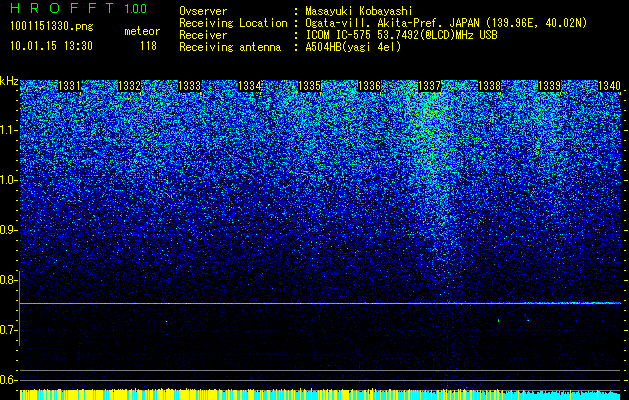Click the observer name Masayuki Kobayashi
The width and height of the screenshot is (629, 400).
pyautogui.click(x=359, y=11)
